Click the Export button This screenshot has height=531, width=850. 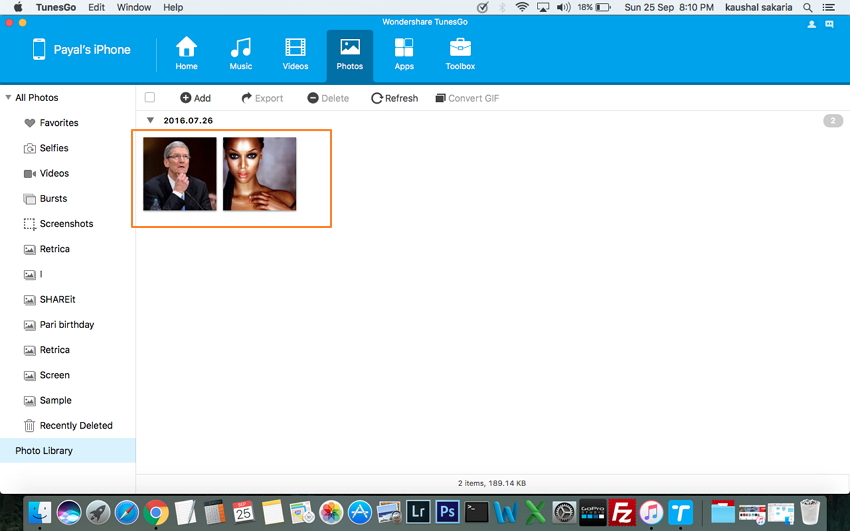262,98
